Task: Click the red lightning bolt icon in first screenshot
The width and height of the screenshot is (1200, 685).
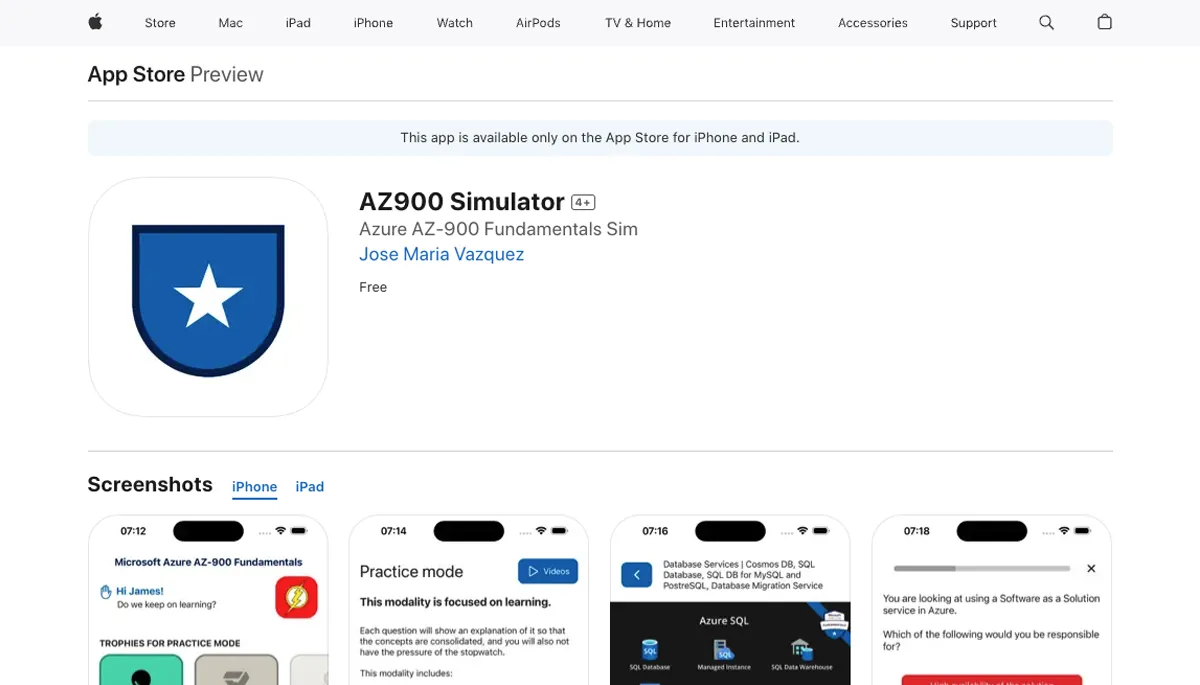Action: click(296, 598)
